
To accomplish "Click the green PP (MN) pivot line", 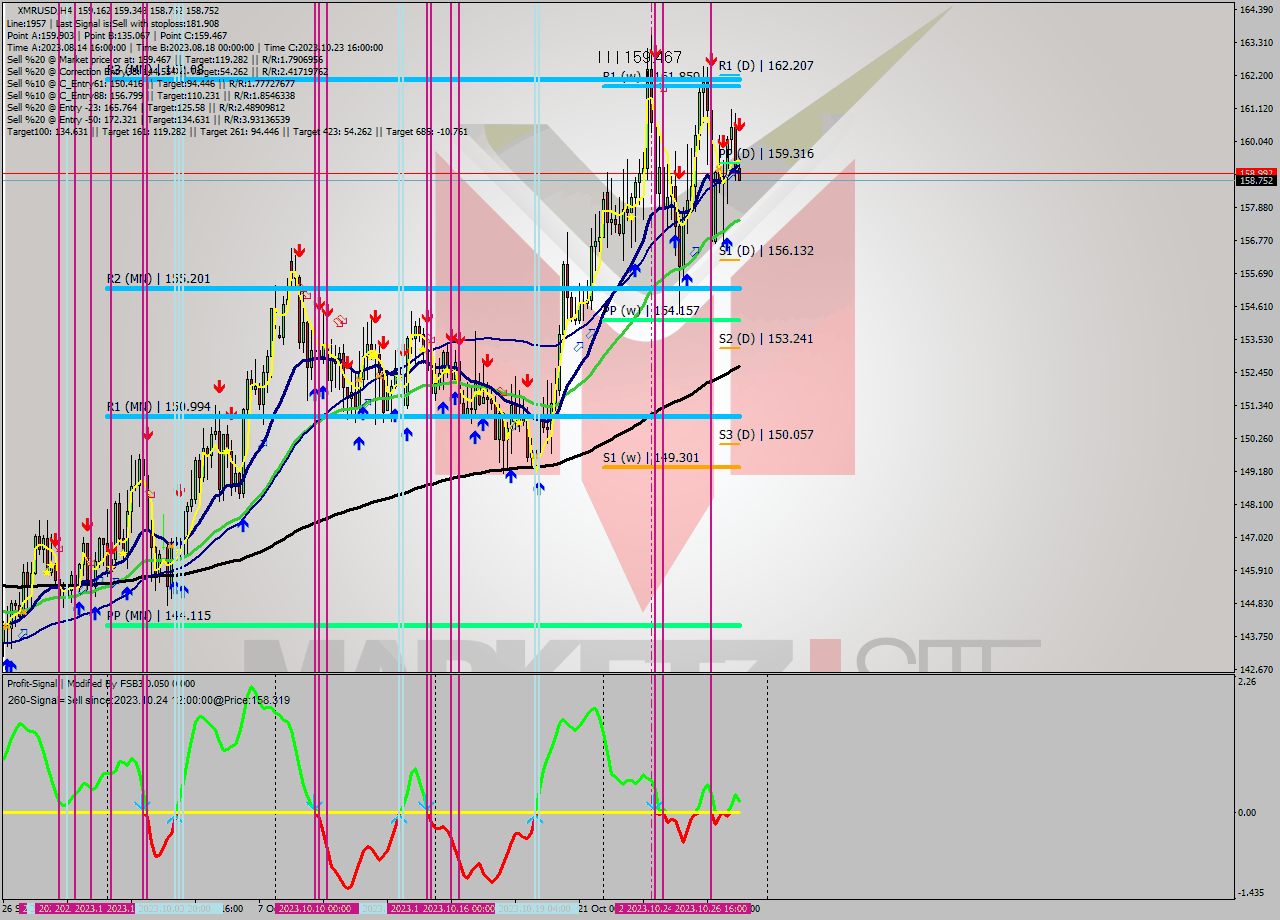I will [423, 626].
